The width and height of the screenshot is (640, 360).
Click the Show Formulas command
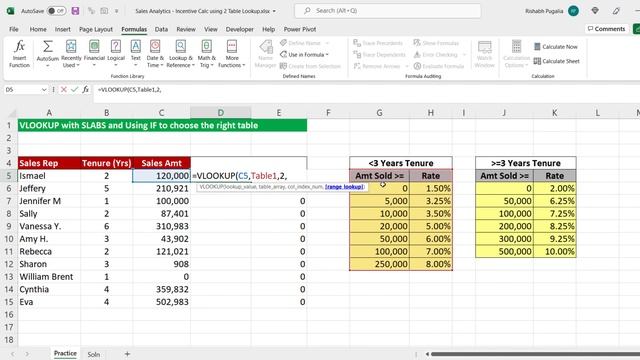436,43
